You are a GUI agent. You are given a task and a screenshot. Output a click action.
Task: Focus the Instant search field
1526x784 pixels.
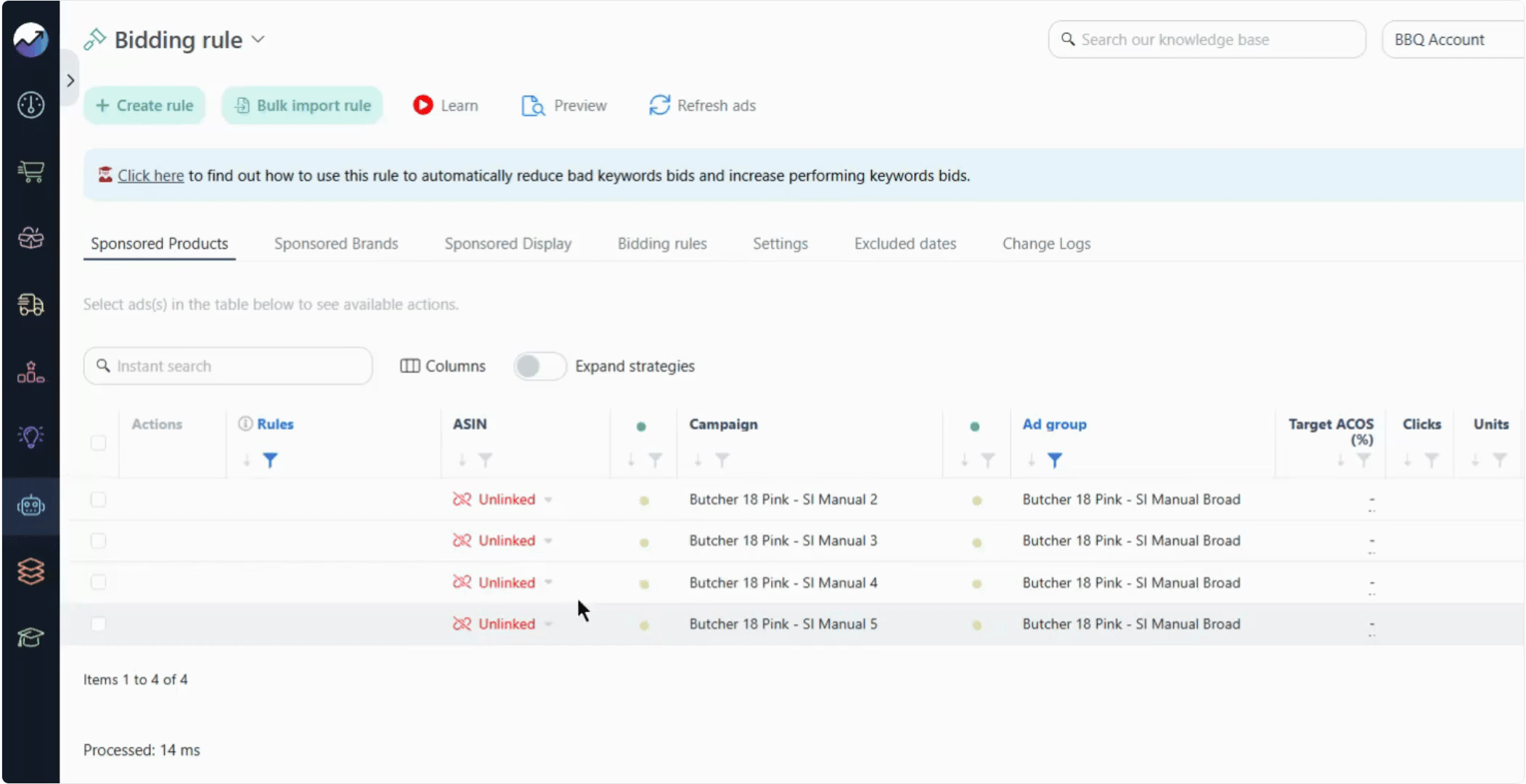(x=228, y=366)
